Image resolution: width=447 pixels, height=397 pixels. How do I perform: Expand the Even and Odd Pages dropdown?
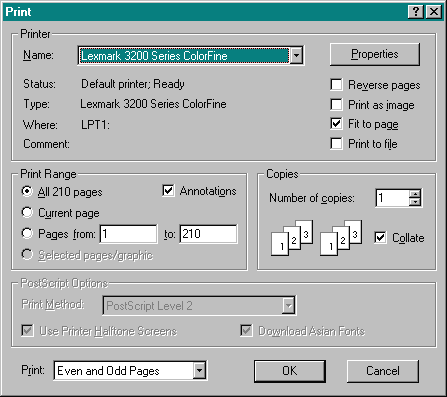199,370
